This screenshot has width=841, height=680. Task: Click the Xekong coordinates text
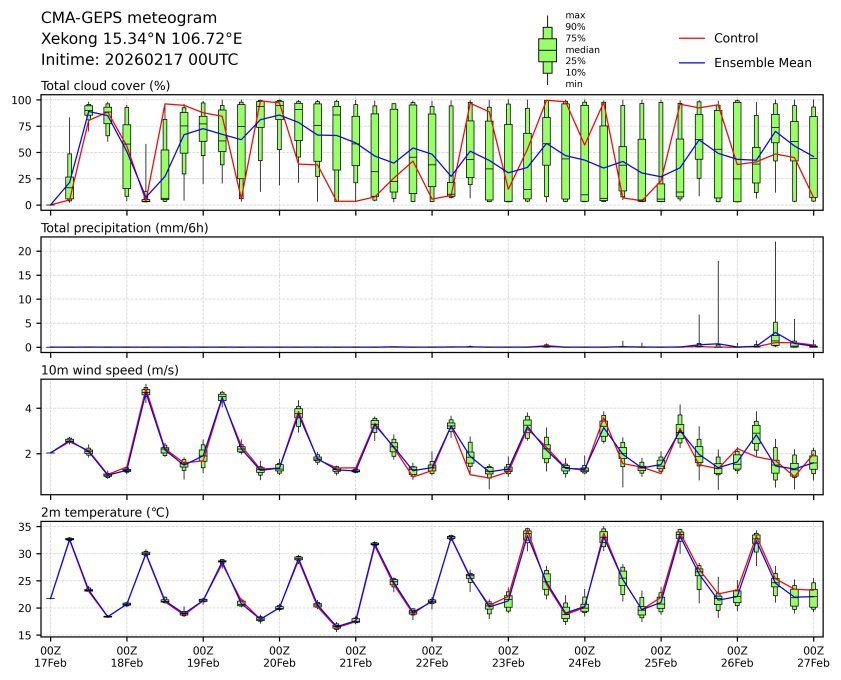pyautogui.click(x=141, y=39)
